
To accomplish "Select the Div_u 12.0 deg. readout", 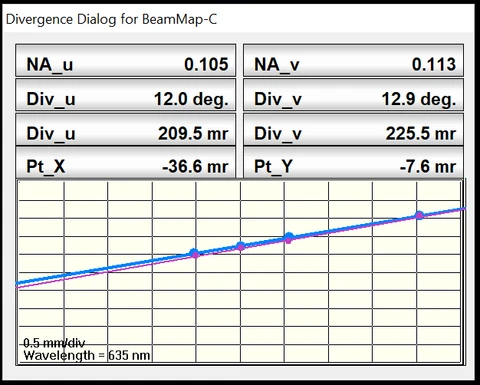I will pyautogui.click(x=125, y=95).
